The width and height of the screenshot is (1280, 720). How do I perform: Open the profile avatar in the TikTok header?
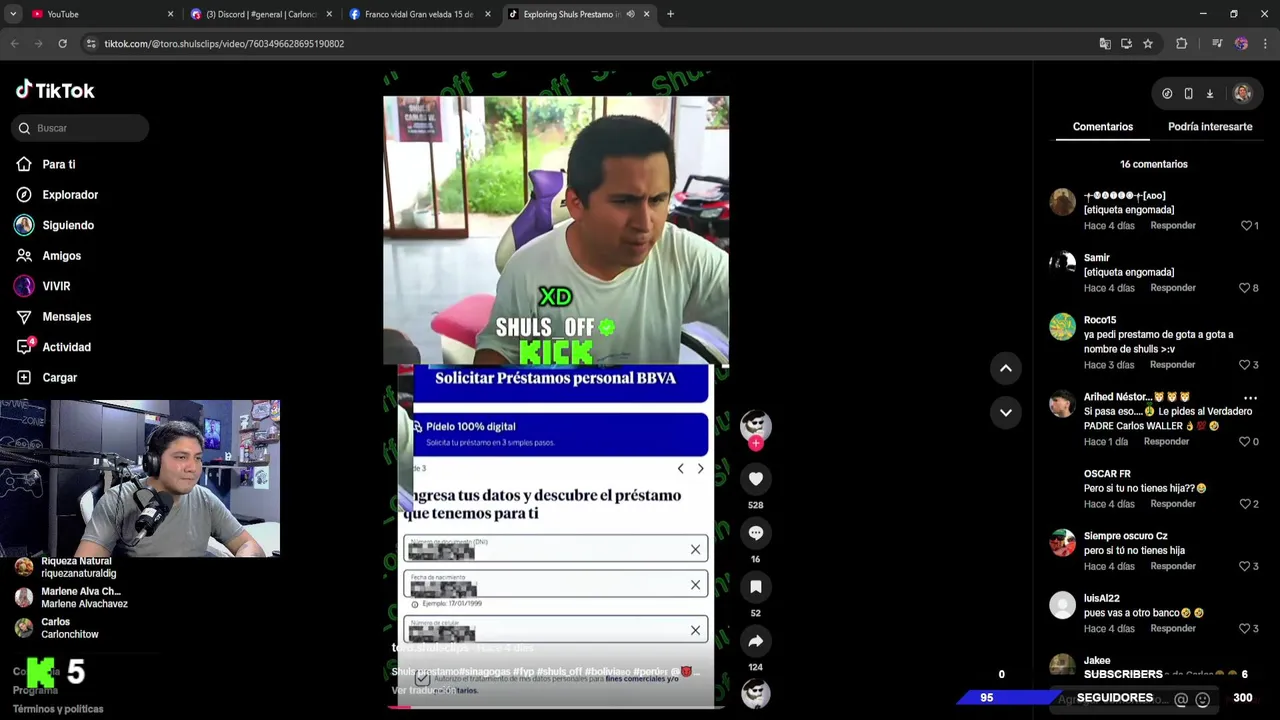coord(1242,93)
